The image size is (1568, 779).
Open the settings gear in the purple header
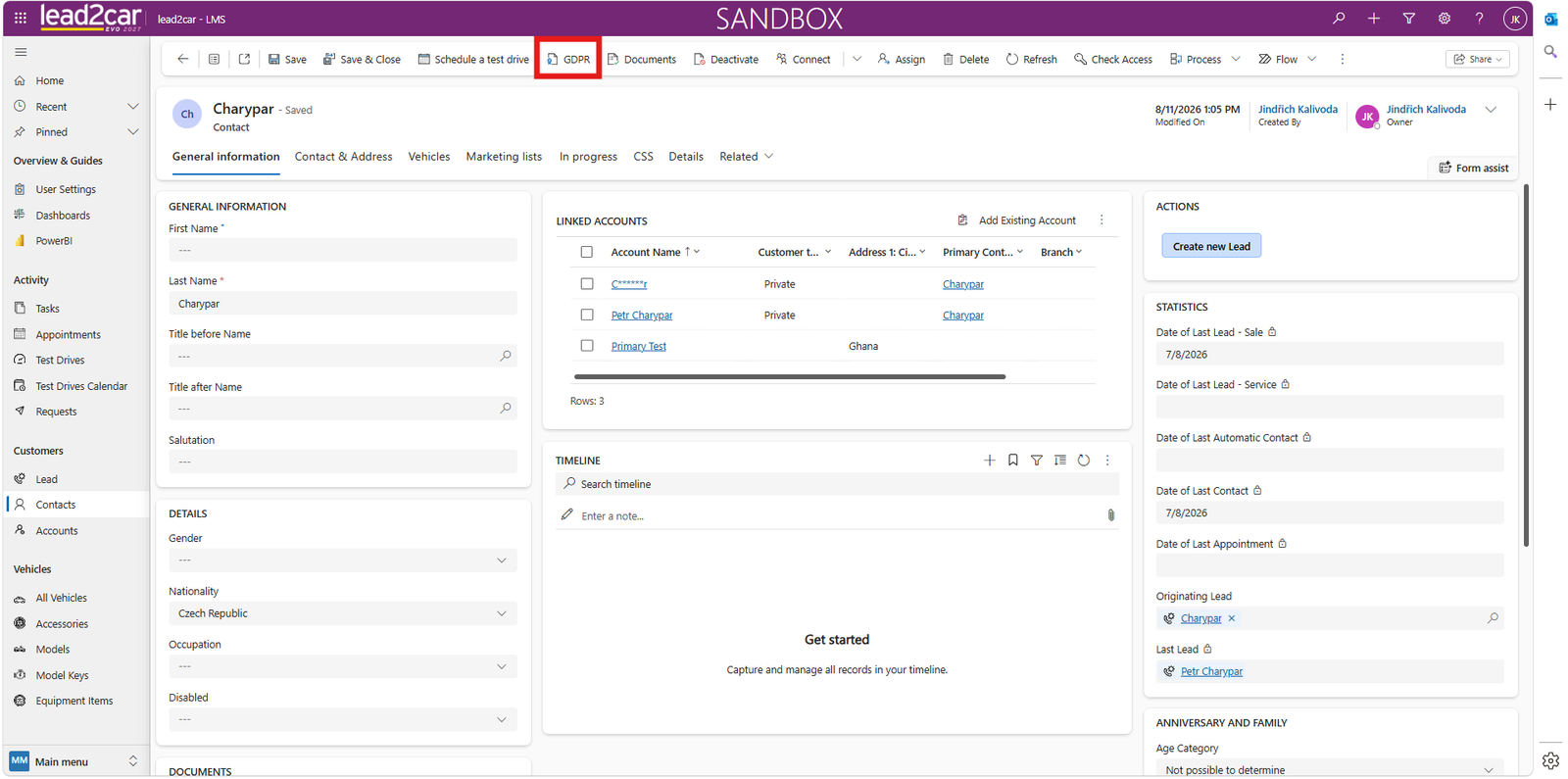1445,18
